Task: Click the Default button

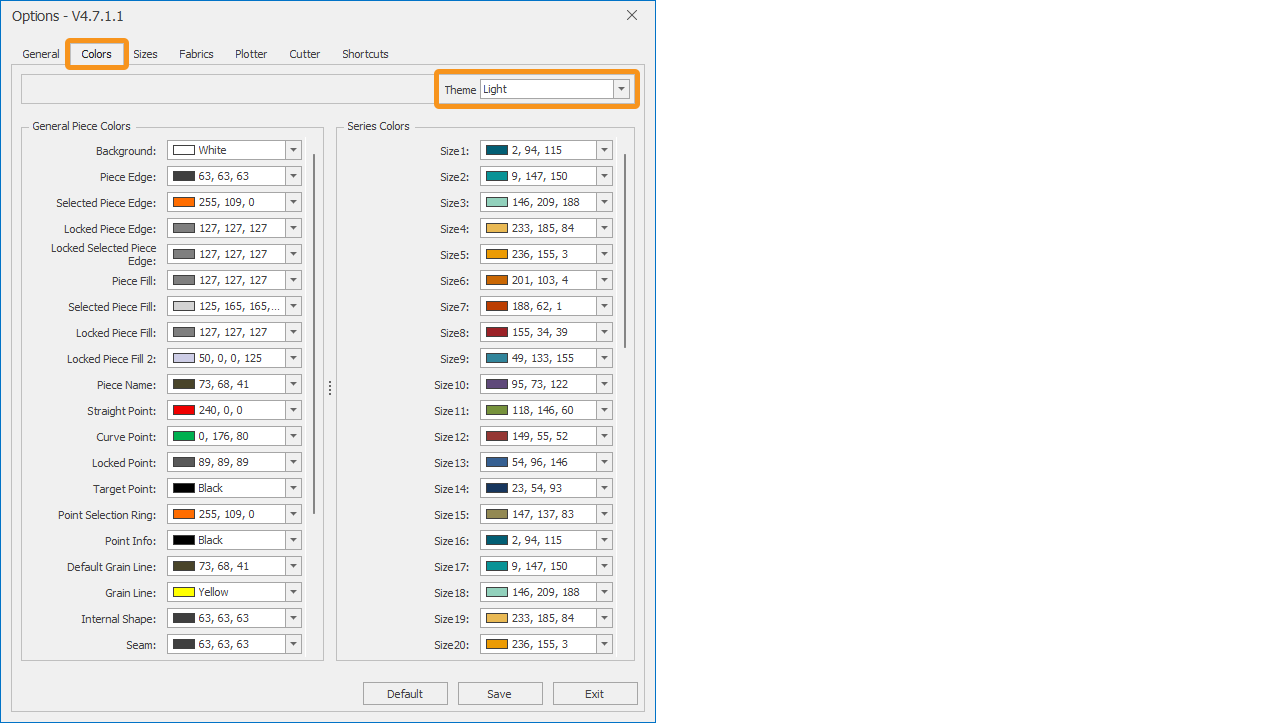Action: pyautogui.click(x=405, y=694)
